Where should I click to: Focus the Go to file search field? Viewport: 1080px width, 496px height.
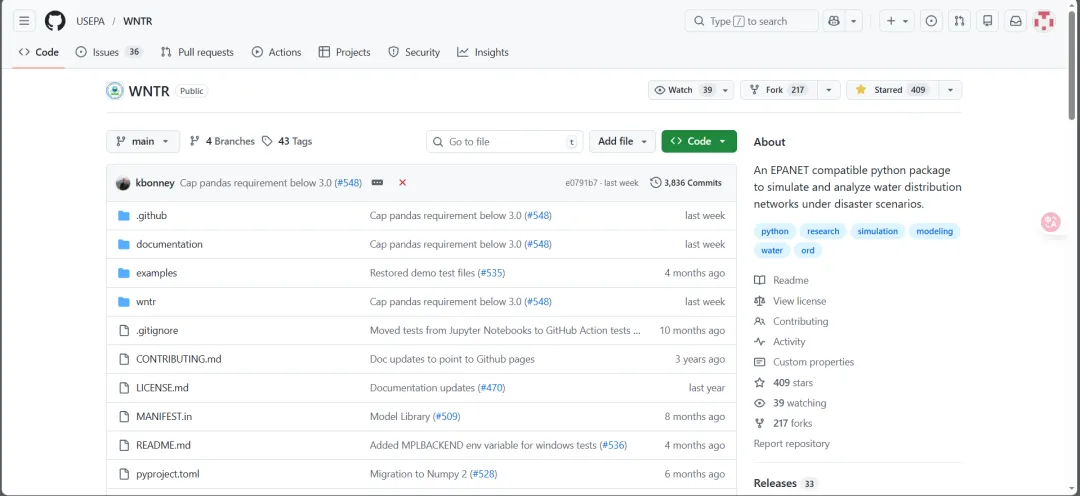[505, 141]
